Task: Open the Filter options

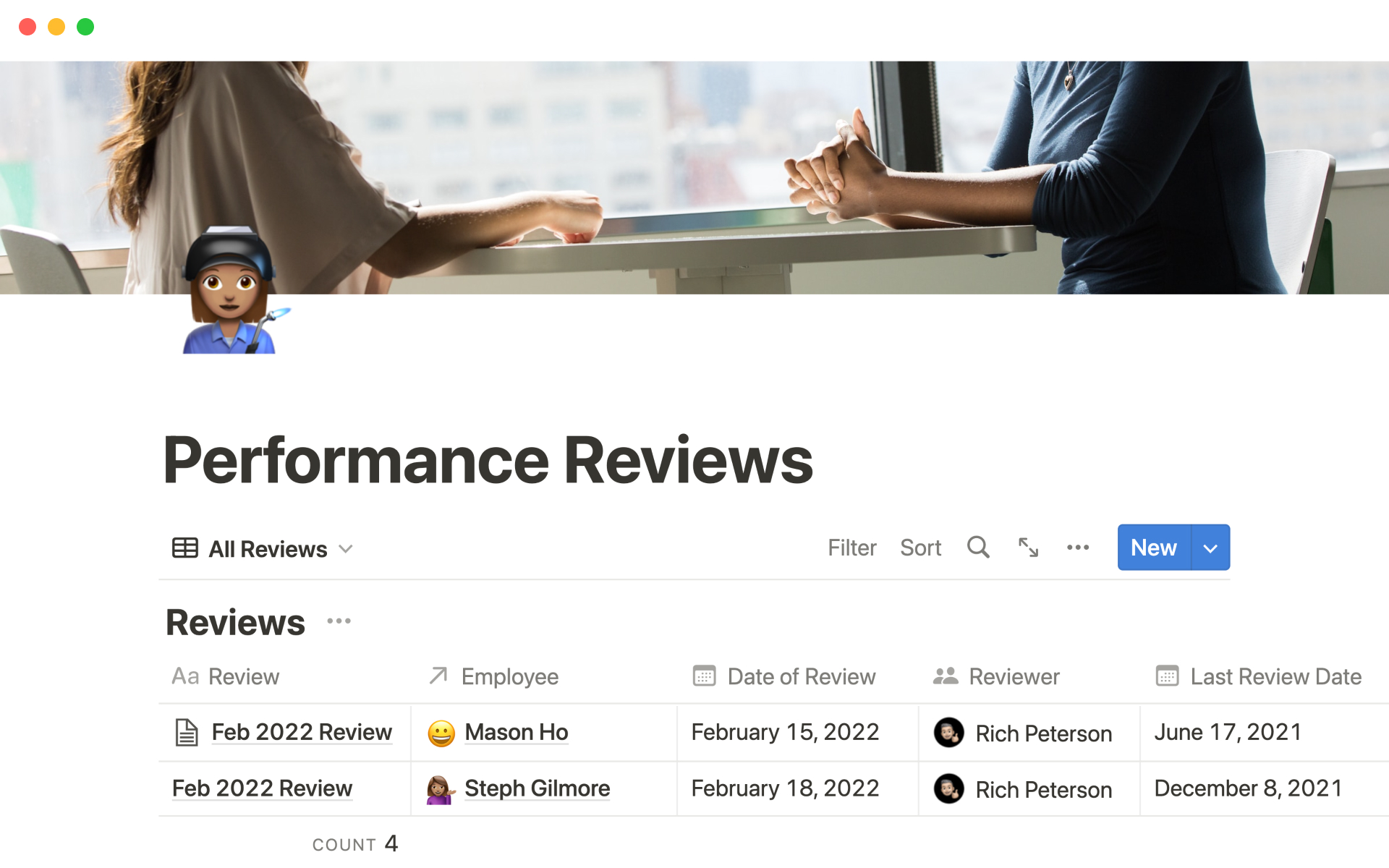Action: tap(852, 548)
